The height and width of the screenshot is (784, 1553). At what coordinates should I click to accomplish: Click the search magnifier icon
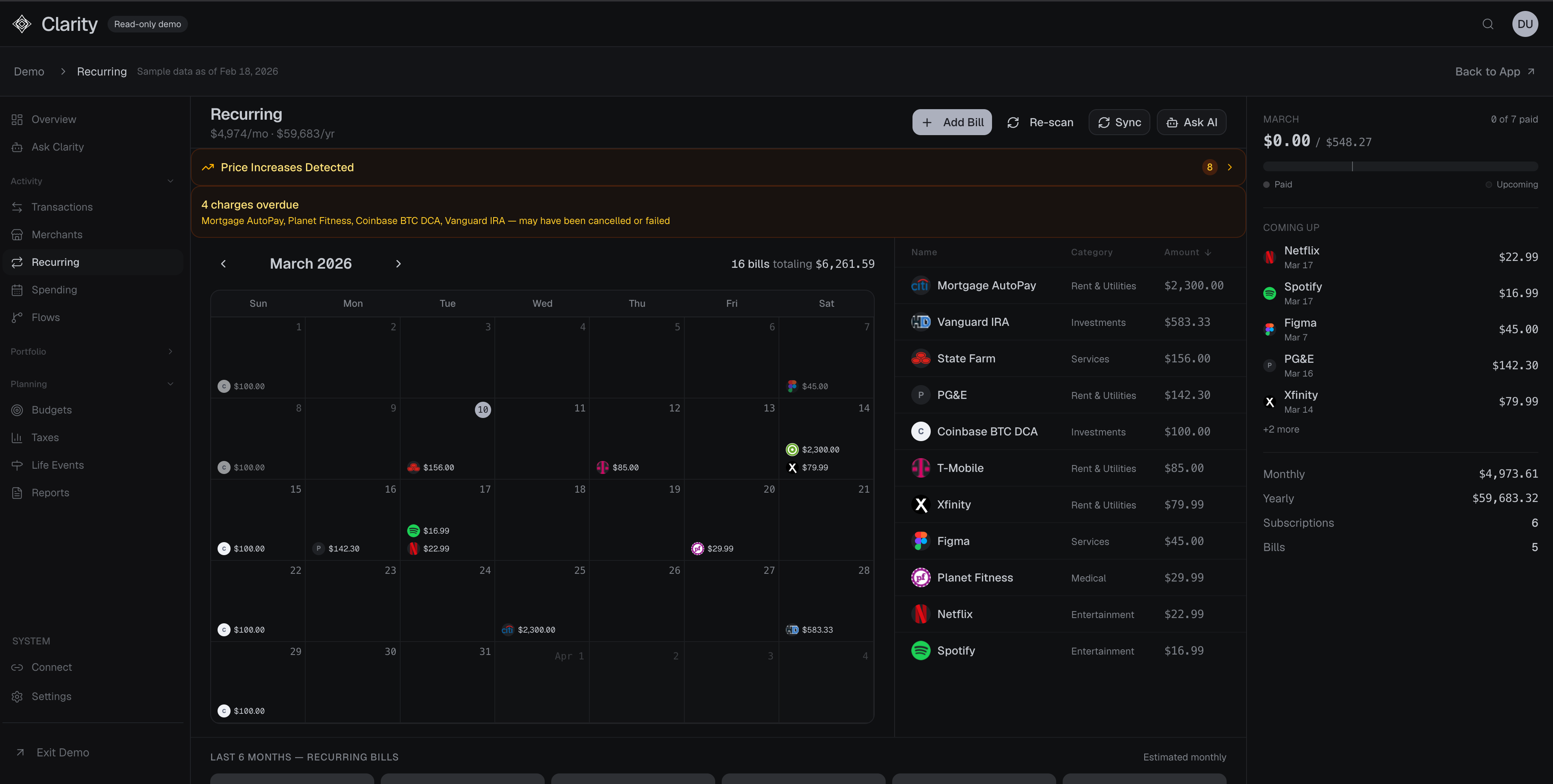(x=1487, y=24)
